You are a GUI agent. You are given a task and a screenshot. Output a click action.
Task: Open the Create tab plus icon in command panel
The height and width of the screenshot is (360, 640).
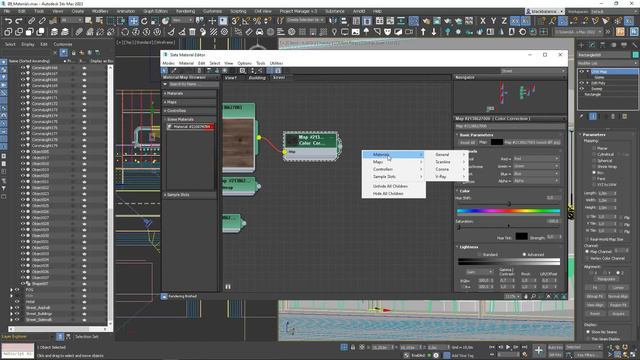[x=582, y=44]
